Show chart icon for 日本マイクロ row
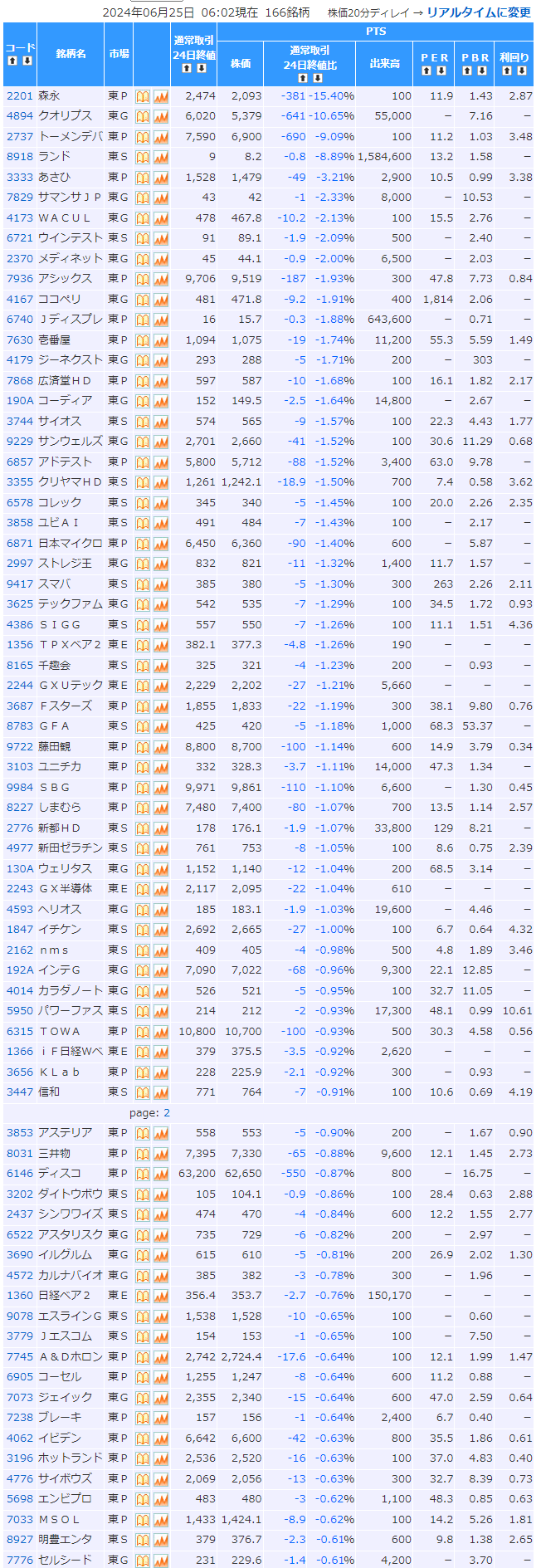This screenshot has height=1568, width=541. (x=161, y=544)
